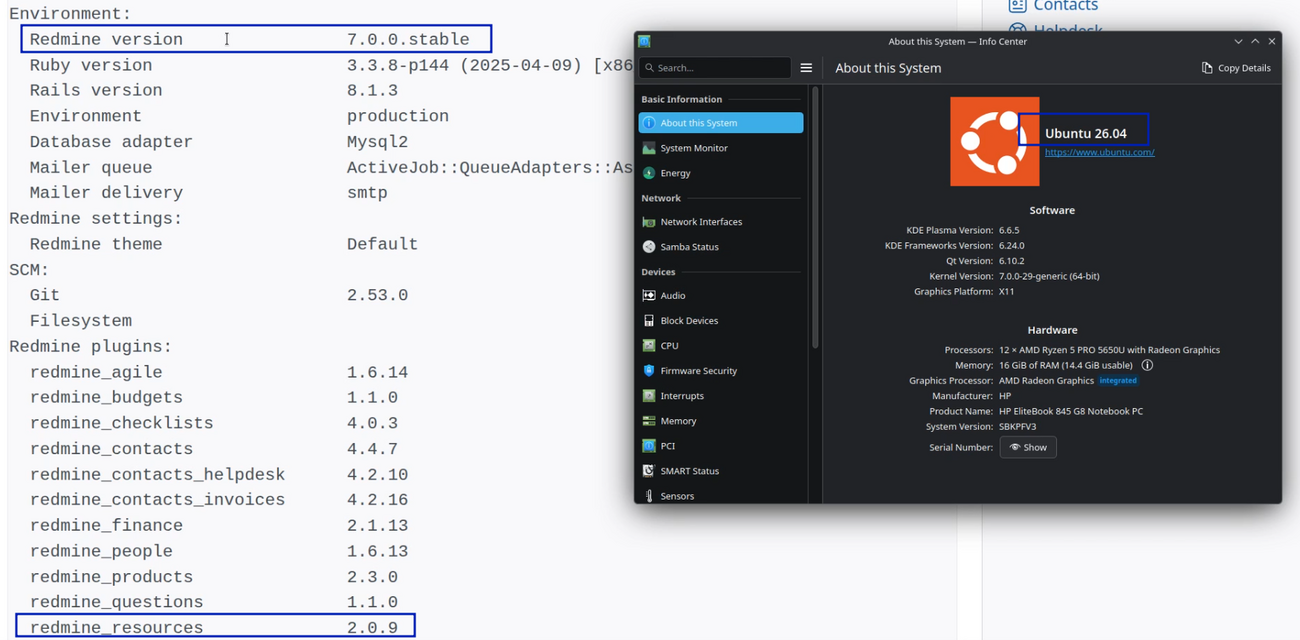The height and width of the screenshot is (640, 1300).
Task: Click the Git version 2.53.0 value
Action: pos(377,295)
